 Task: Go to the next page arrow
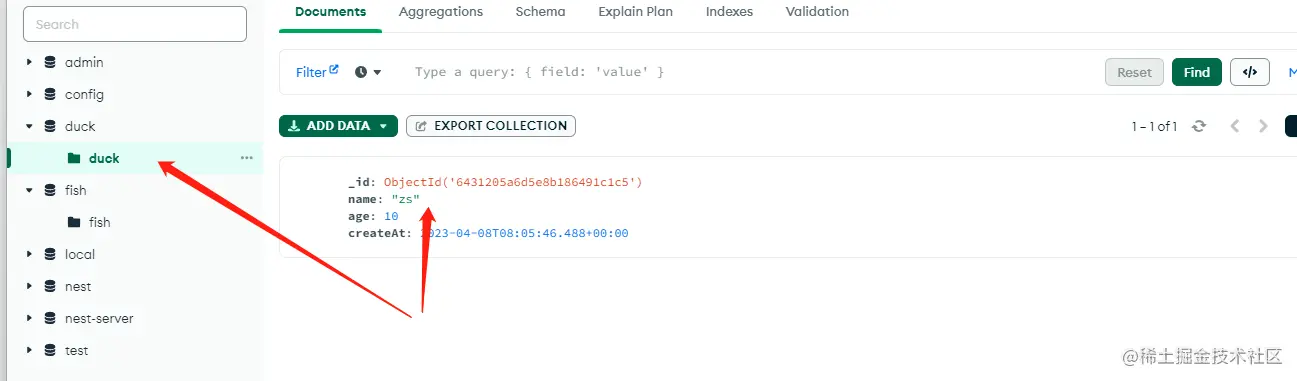[x=1263, y=126]
